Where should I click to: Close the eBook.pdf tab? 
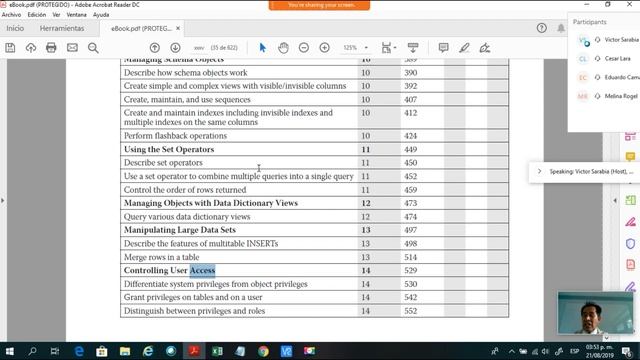[178, 28]
